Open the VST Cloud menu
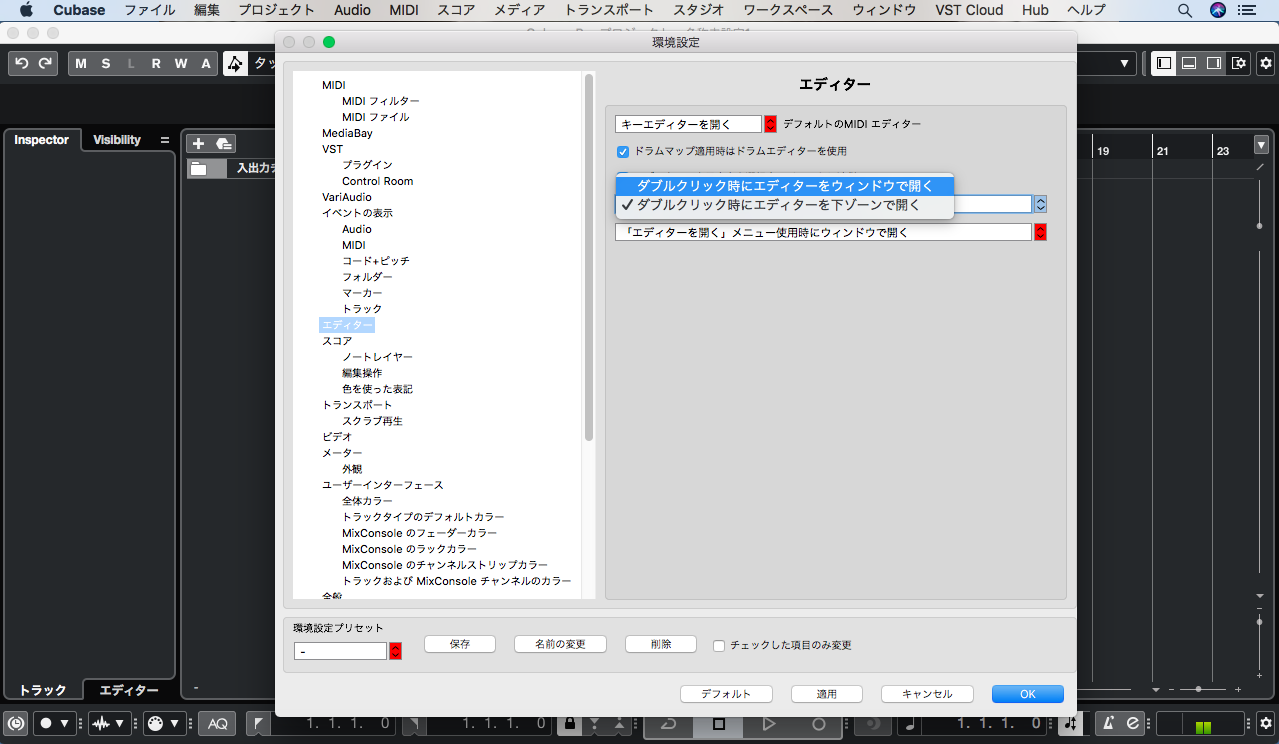Image resolution: width=1279 pixels, height=744 pixels. [x=969, y=10]
